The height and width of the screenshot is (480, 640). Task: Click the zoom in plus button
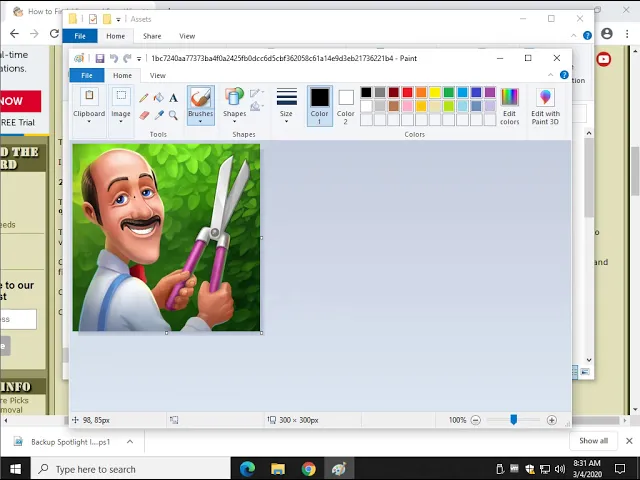coord(551,420)
